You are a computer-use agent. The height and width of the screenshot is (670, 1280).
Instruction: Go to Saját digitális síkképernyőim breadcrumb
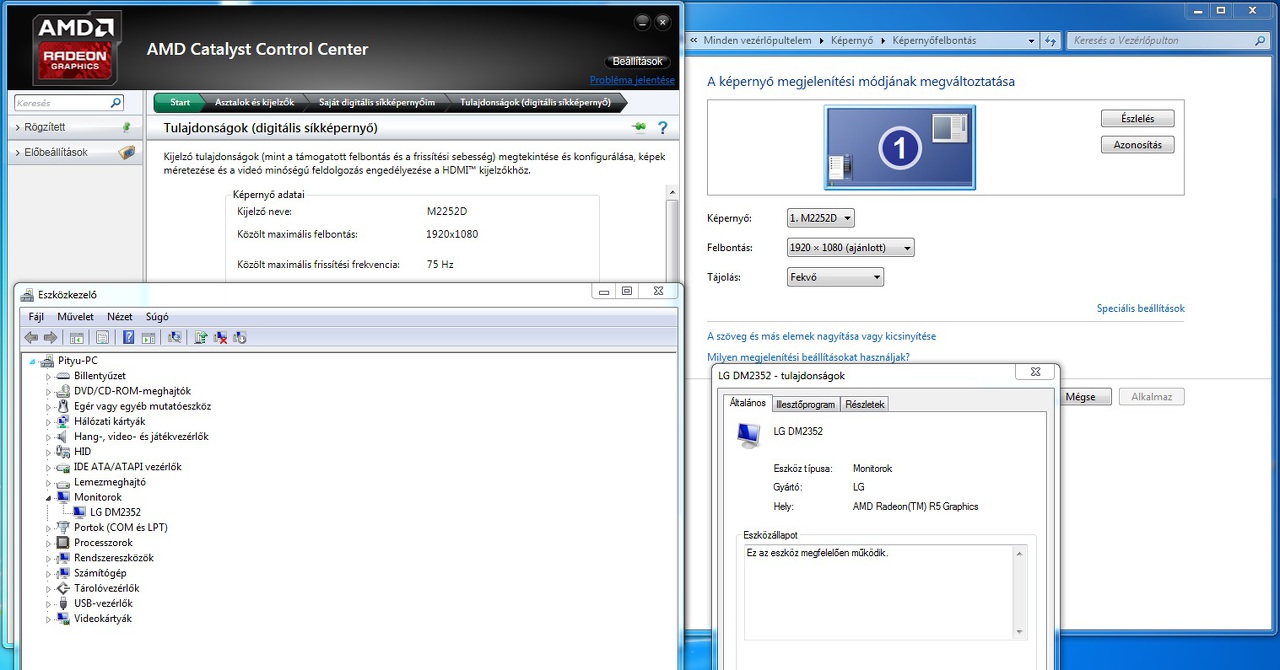[377, 102]
